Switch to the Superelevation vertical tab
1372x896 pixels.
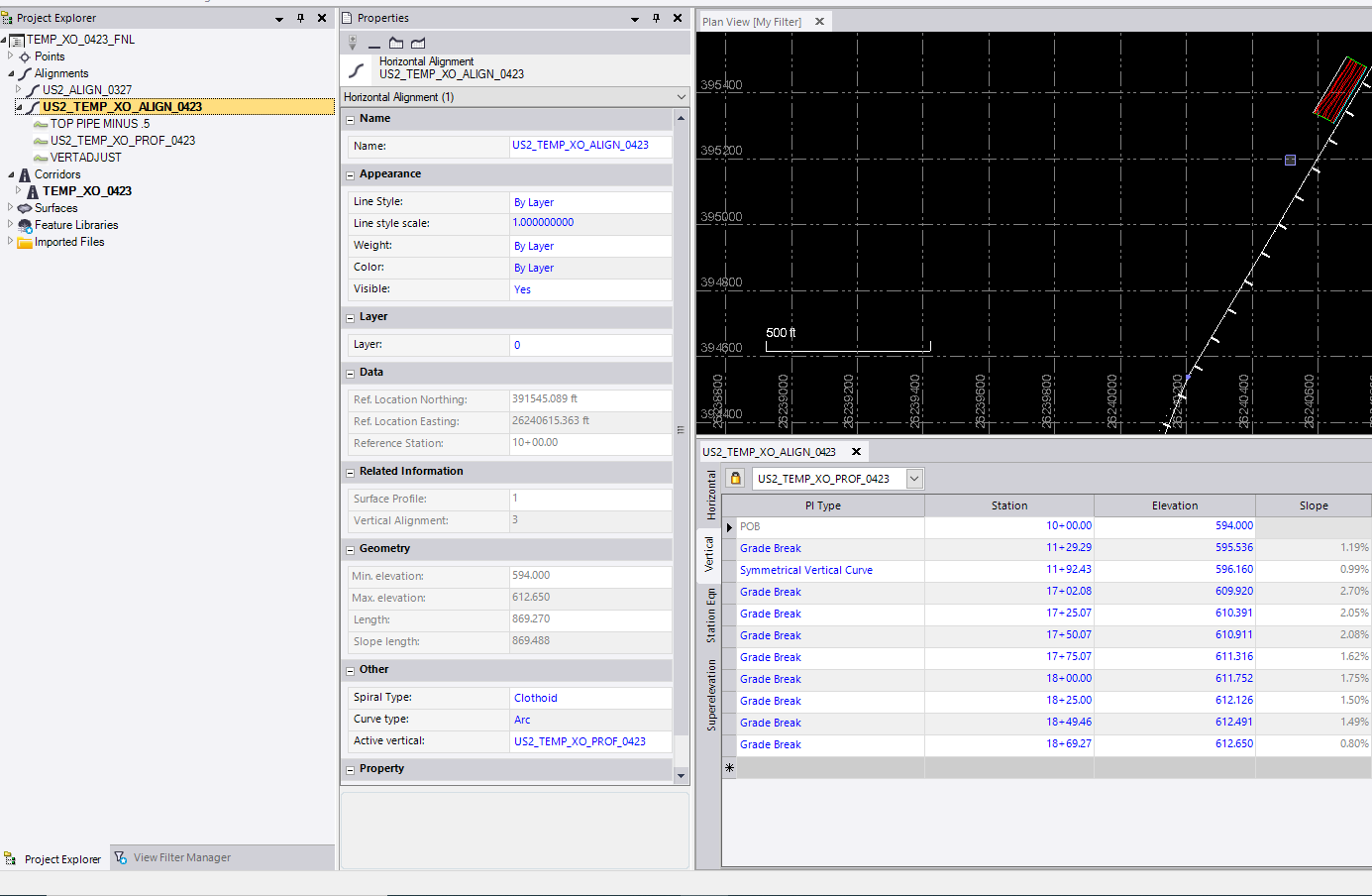point(710,696)
